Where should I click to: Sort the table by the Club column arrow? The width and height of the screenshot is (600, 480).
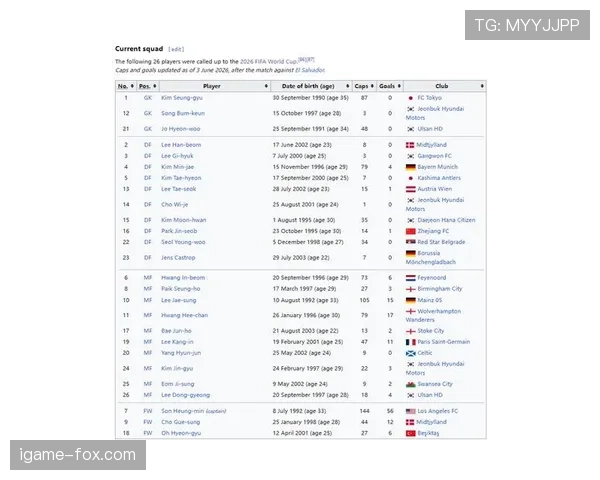[x=482, y=86]
